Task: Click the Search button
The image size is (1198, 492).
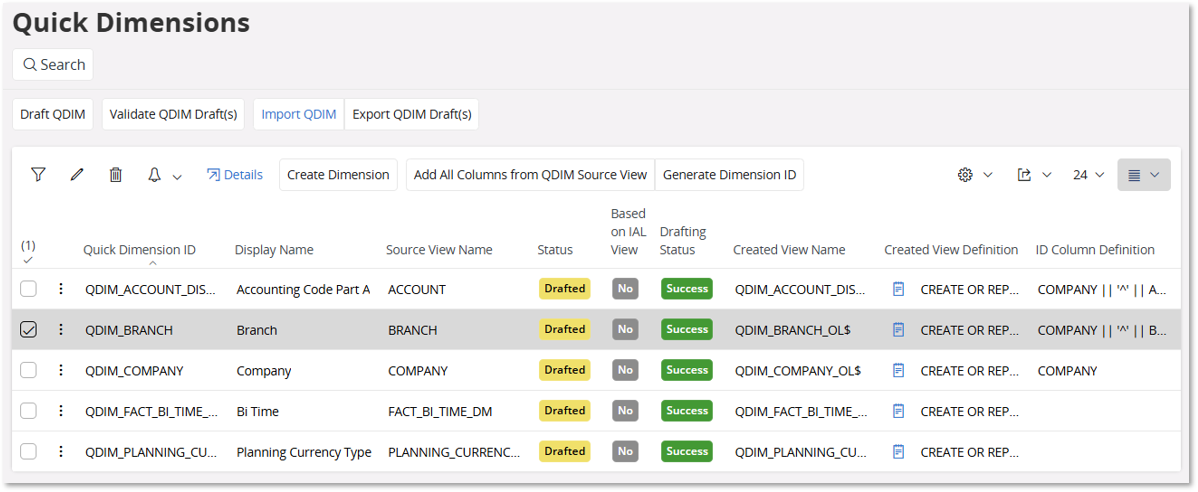Action: [x=53, y=65]
